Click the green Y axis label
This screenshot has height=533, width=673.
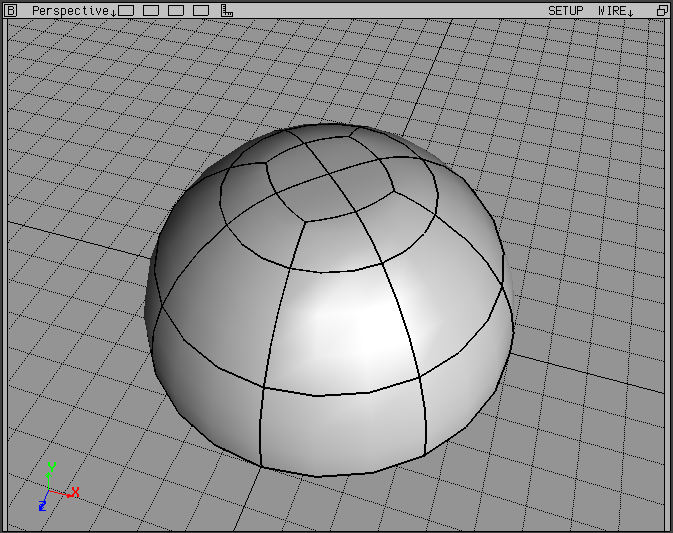(x=50, y=466)
